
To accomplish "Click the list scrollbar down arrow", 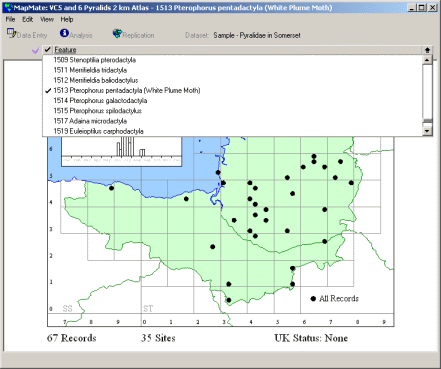I will tap(427, 131).
